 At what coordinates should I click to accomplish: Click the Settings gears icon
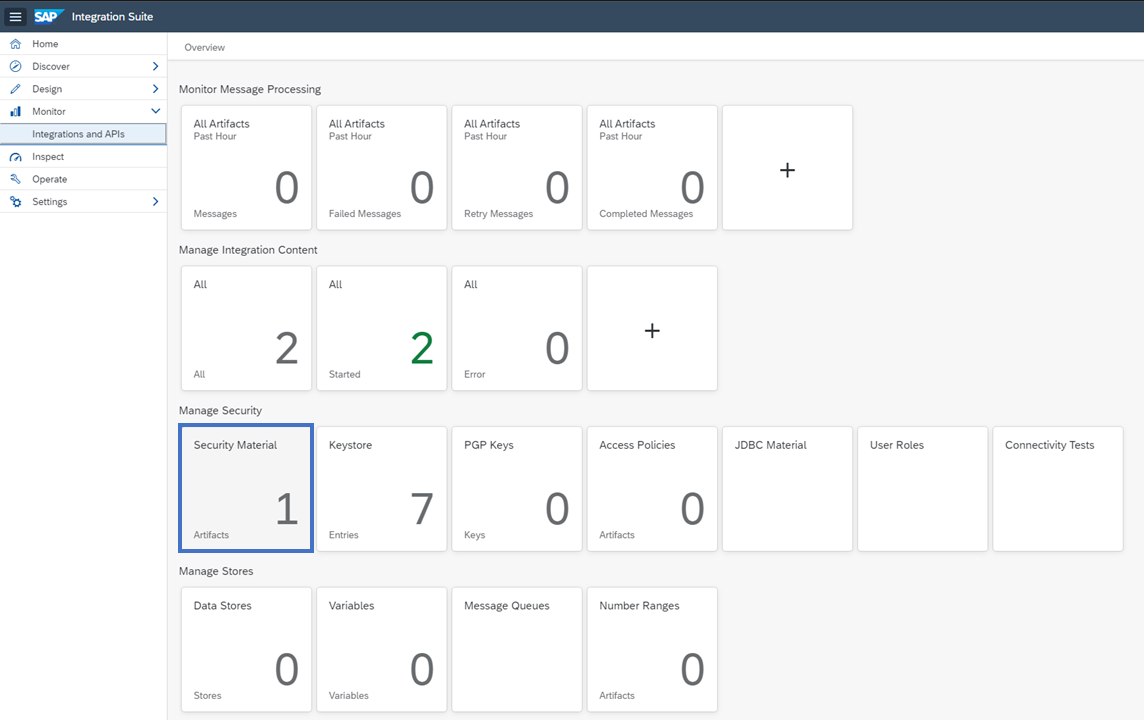15,202
